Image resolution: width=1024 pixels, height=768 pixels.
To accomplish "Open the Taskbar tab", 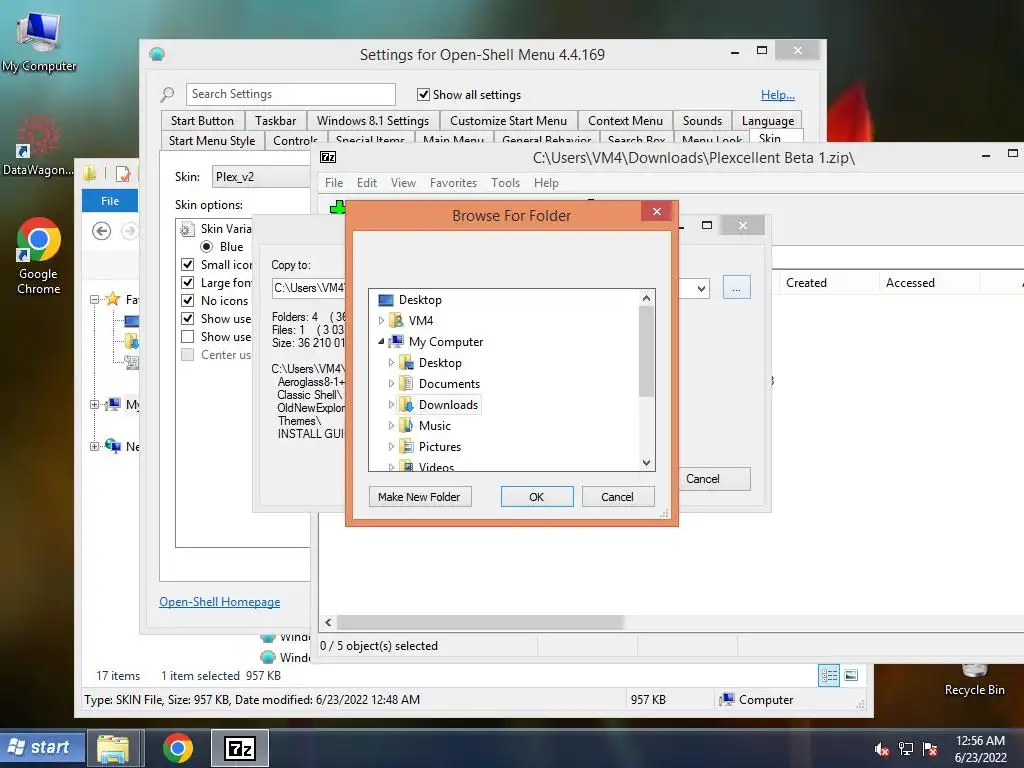I will pos(276,121).
